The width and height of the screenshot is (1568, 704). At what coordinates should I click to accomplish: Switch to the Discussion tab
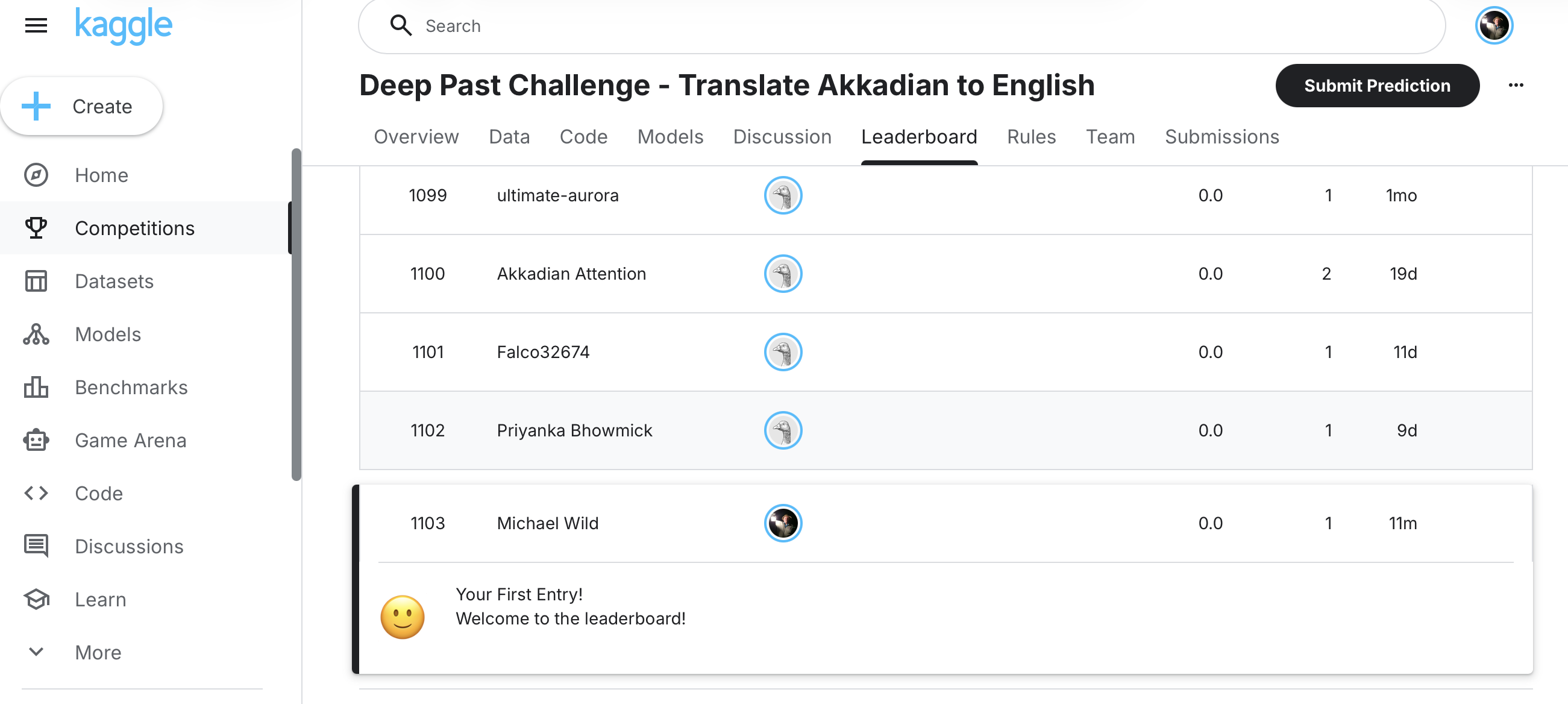(782, 136)
